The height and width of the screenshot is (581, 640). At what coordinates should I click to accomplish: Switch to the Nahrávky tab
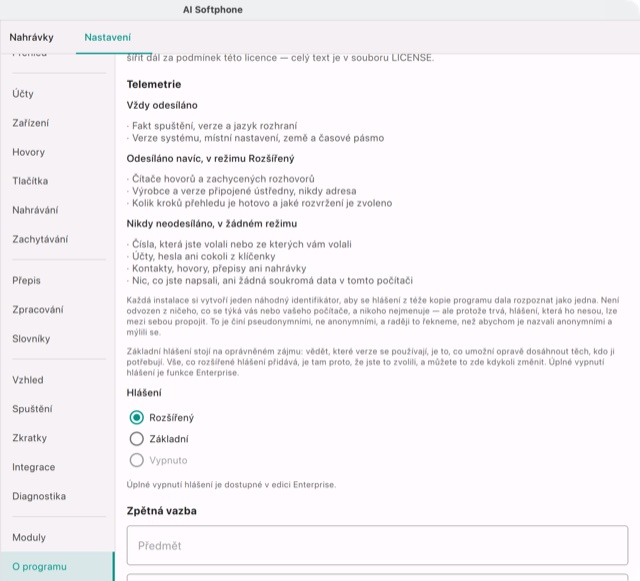click(31, 37)
